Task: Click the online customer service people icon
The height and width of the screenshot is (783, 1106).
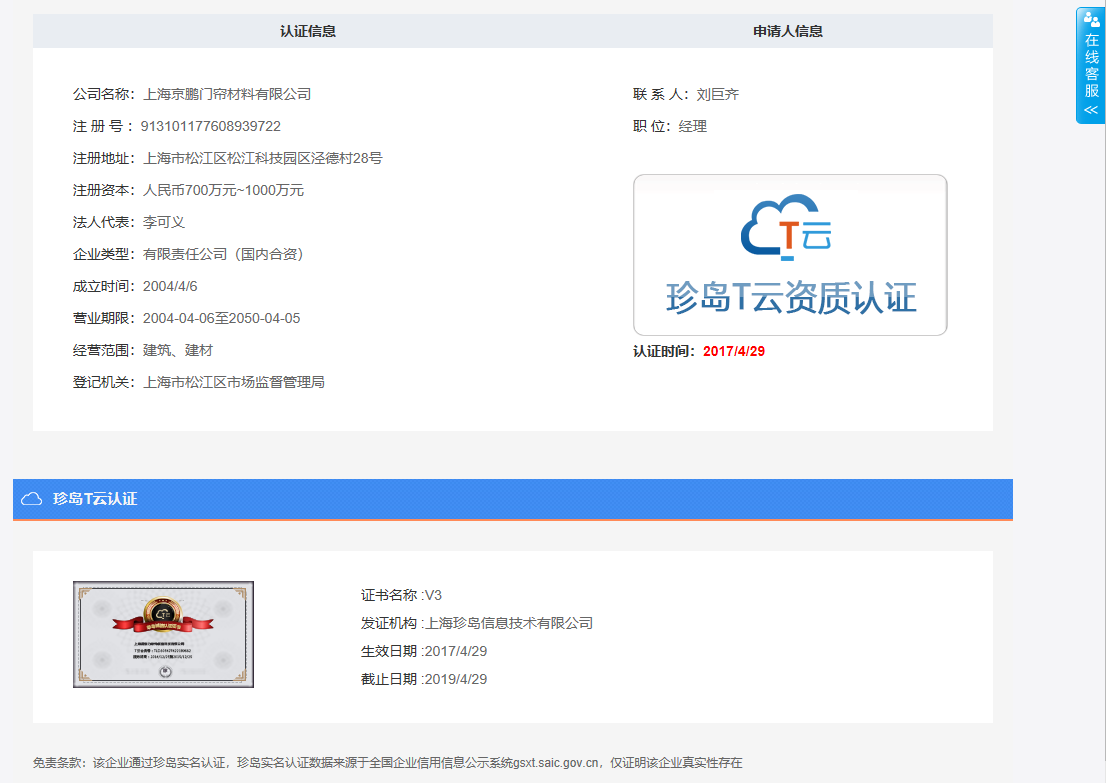Action: point(1091,19)
